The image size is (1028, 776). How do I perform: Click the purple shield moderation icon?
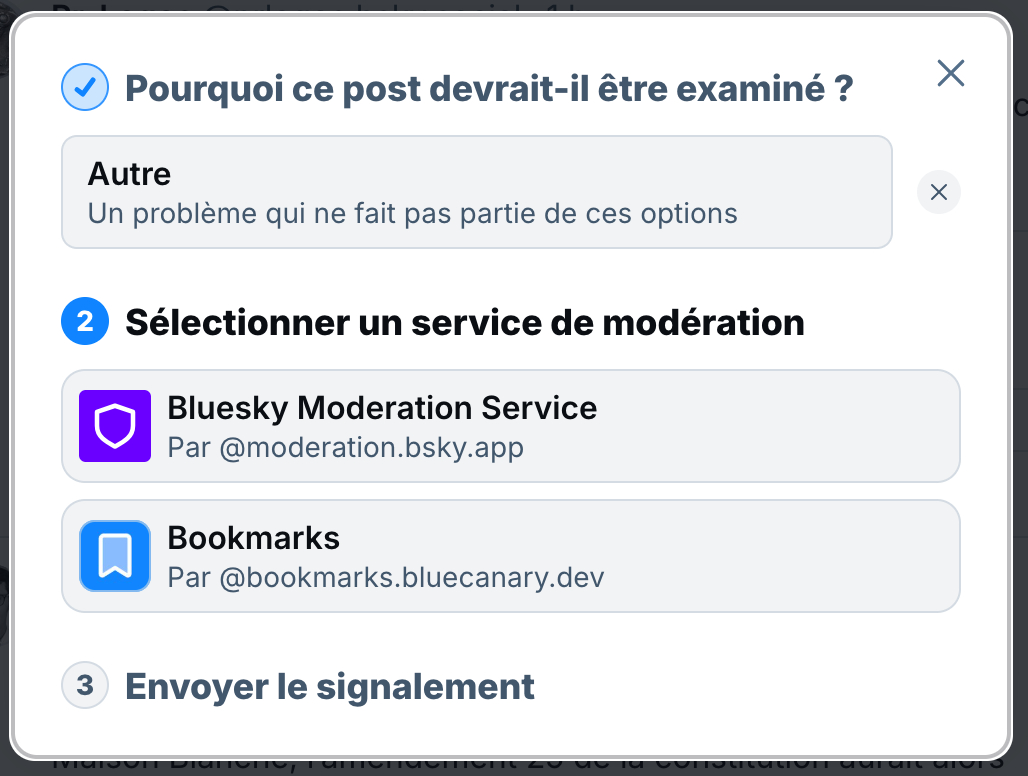click(115, 426)
